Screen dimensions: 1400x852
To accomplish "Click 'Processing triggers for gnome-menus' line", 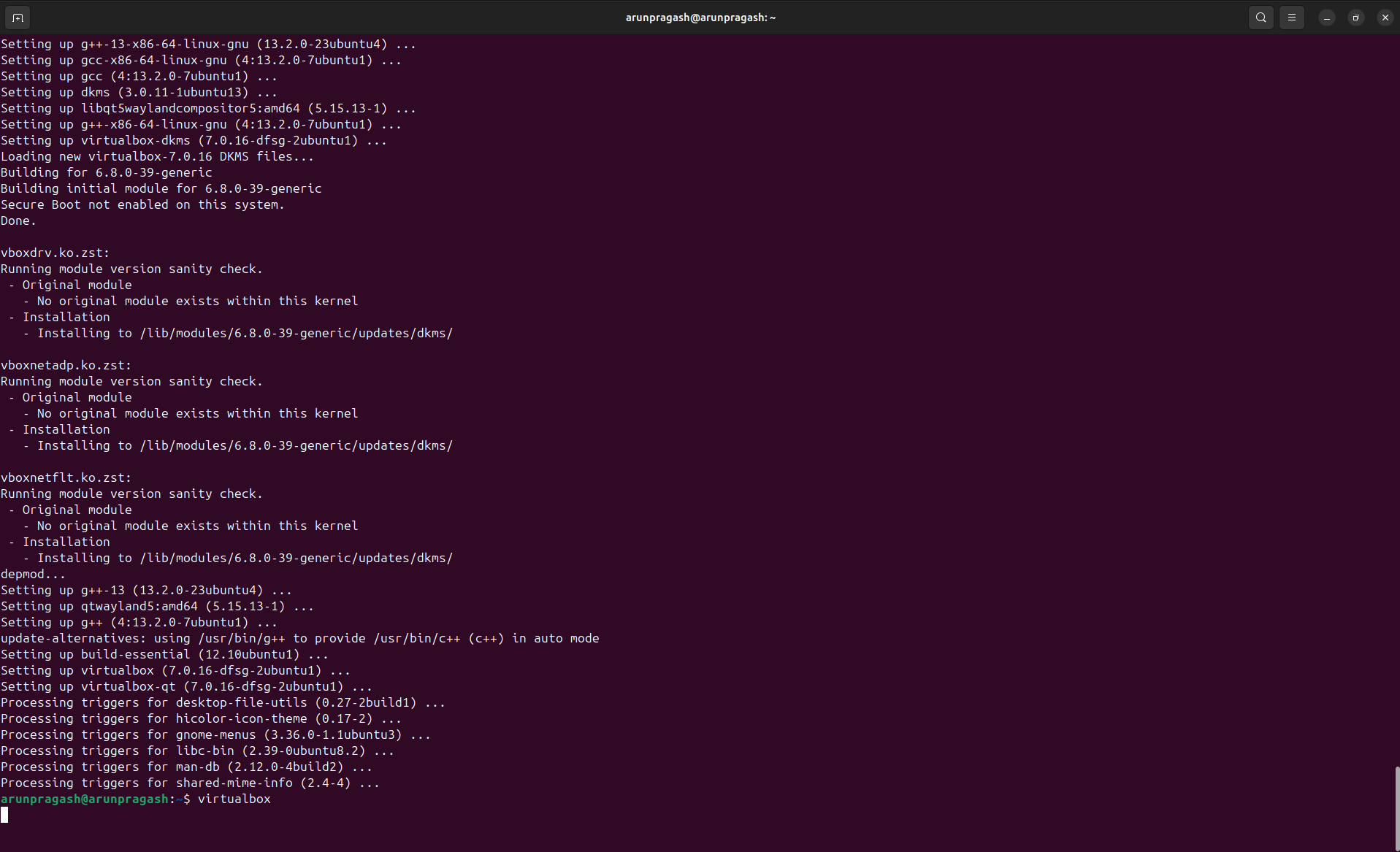I will (215, 734).
